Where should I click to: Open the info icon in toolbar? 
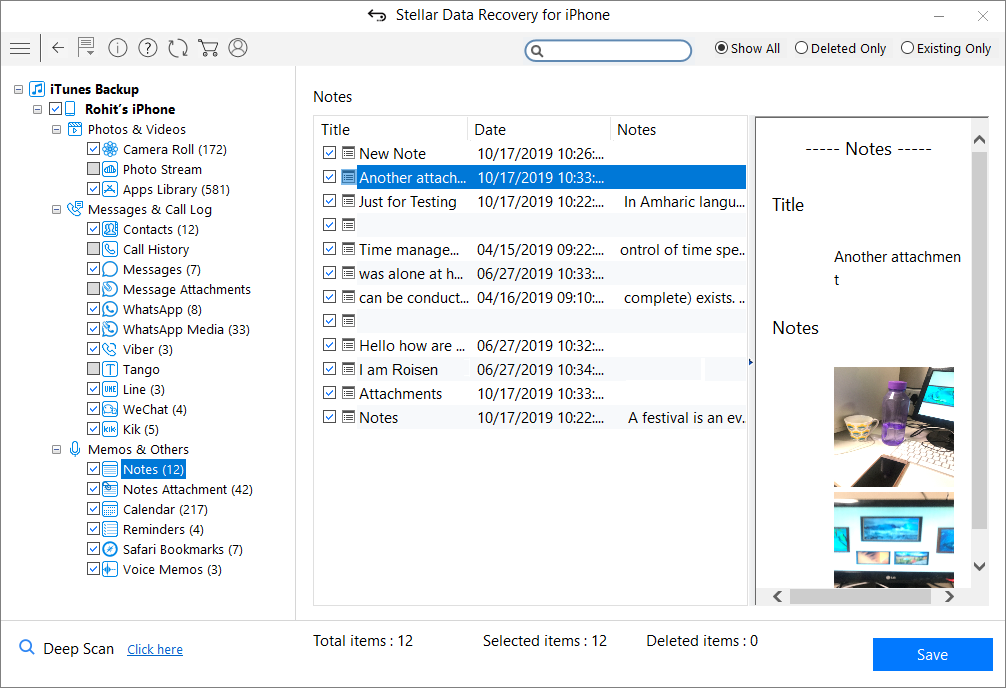tap(117, 48)
